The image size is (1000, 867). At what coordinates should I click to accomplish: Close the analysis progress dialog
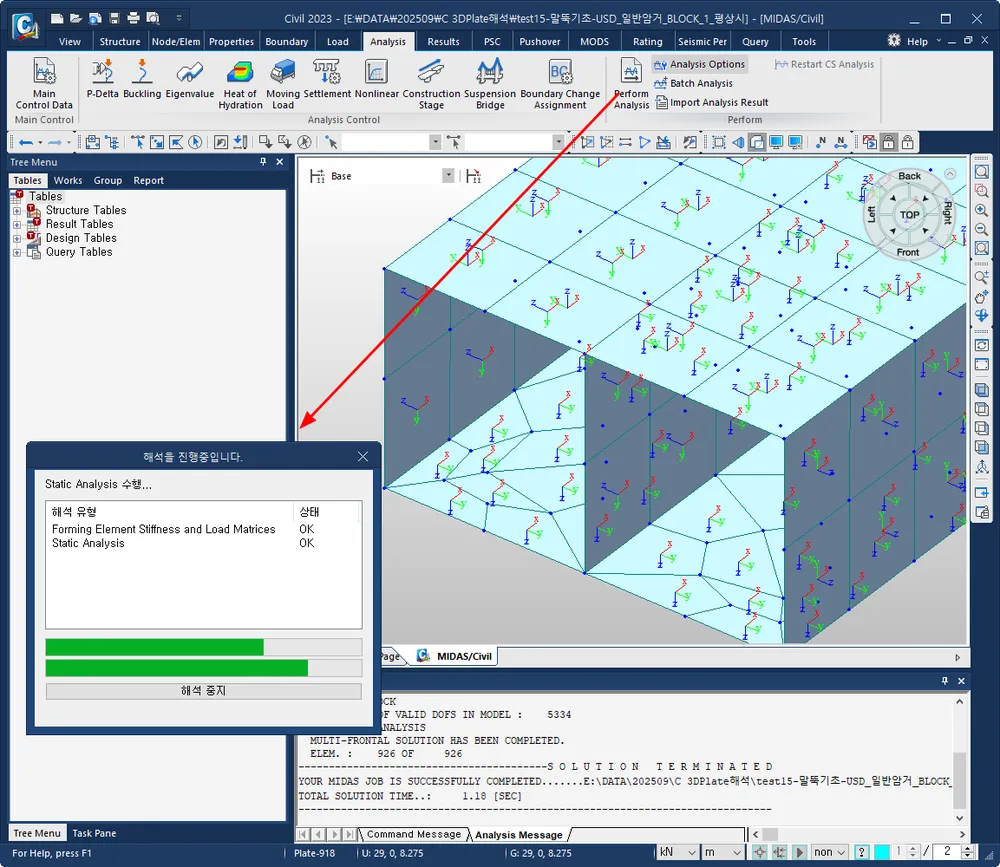[363, 456]
